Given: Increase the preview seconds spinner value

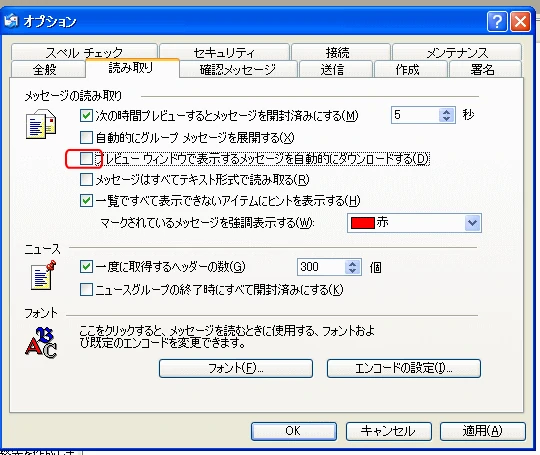Looking at the screenshot, I should coord(447,112).
